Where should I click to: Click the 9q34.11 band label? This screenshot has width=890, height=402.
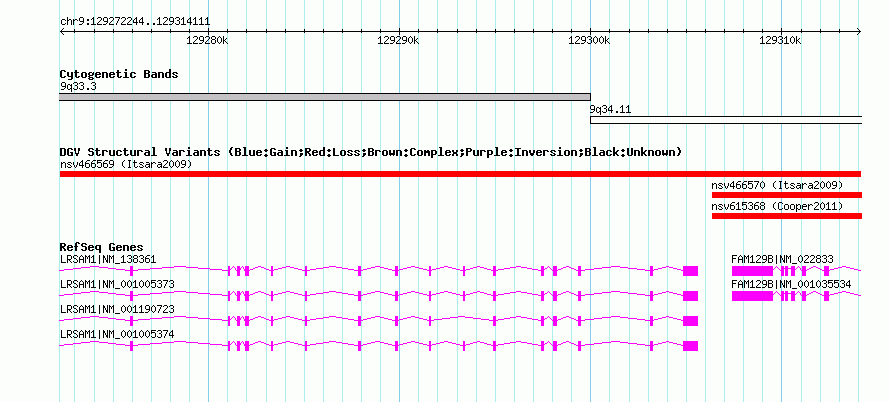tap(610, 110)
